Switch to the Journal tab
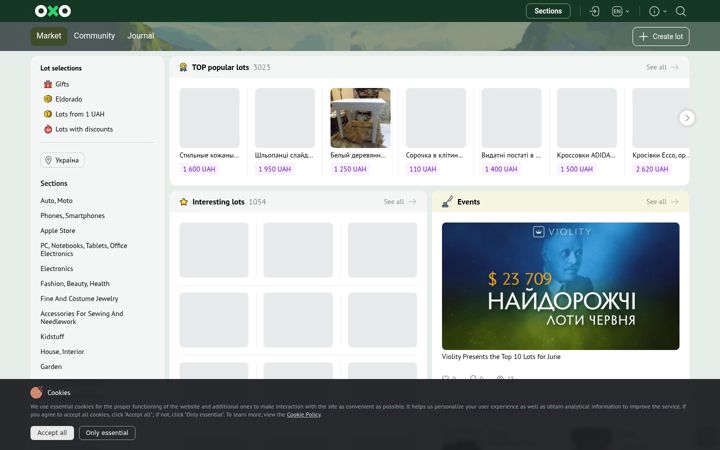The image size is (720, 450). 141,36
